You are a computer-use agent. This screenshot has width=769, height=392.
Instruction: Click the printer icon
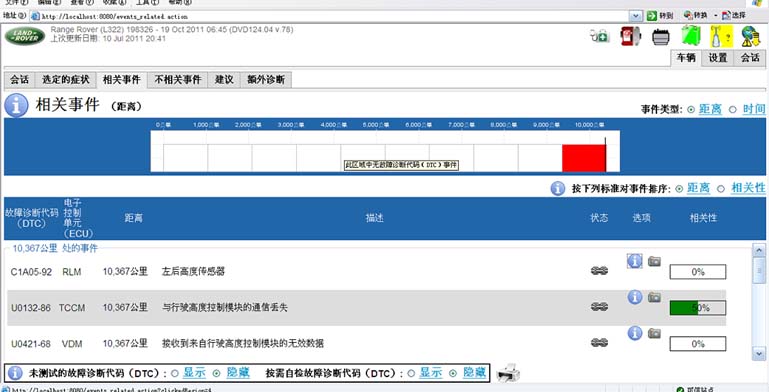pos(508,373)
